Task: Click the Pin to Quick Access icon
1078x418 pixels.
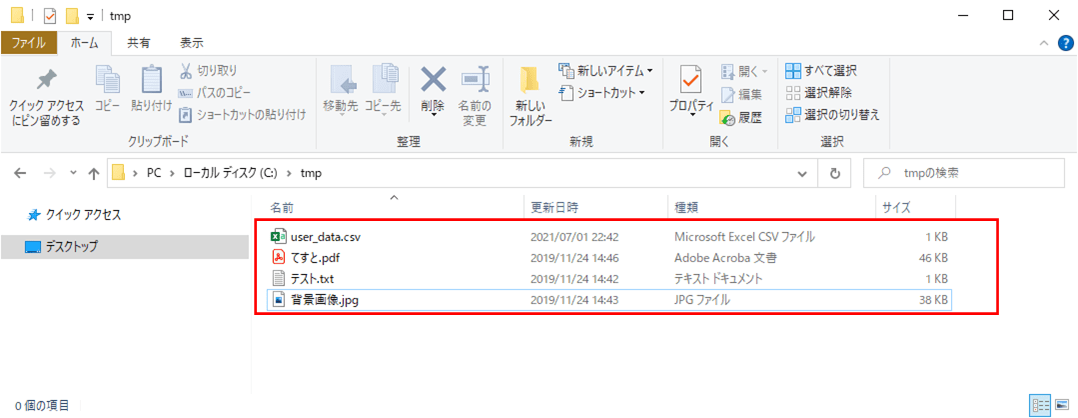Action: pyautogui.click(x=46, y=80)
